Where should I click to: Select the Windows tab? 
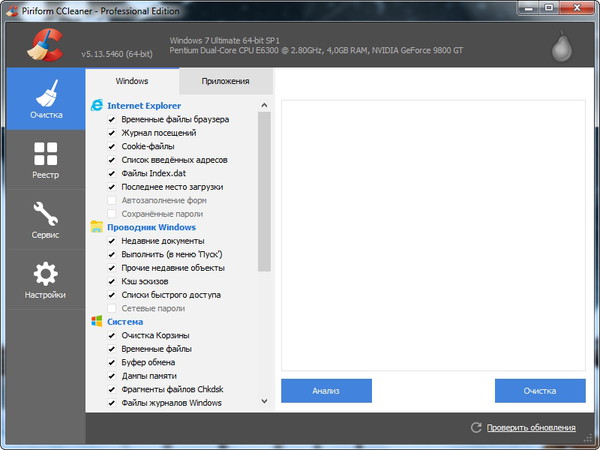coord(132,81)
